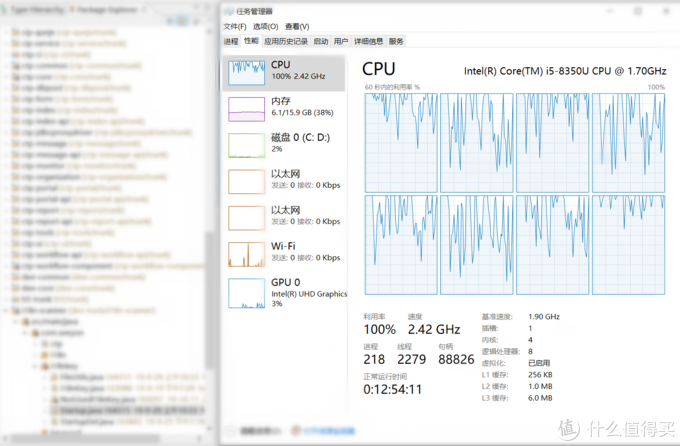Select the Wi-Fi activity thumbnail graph

point(246,254)
